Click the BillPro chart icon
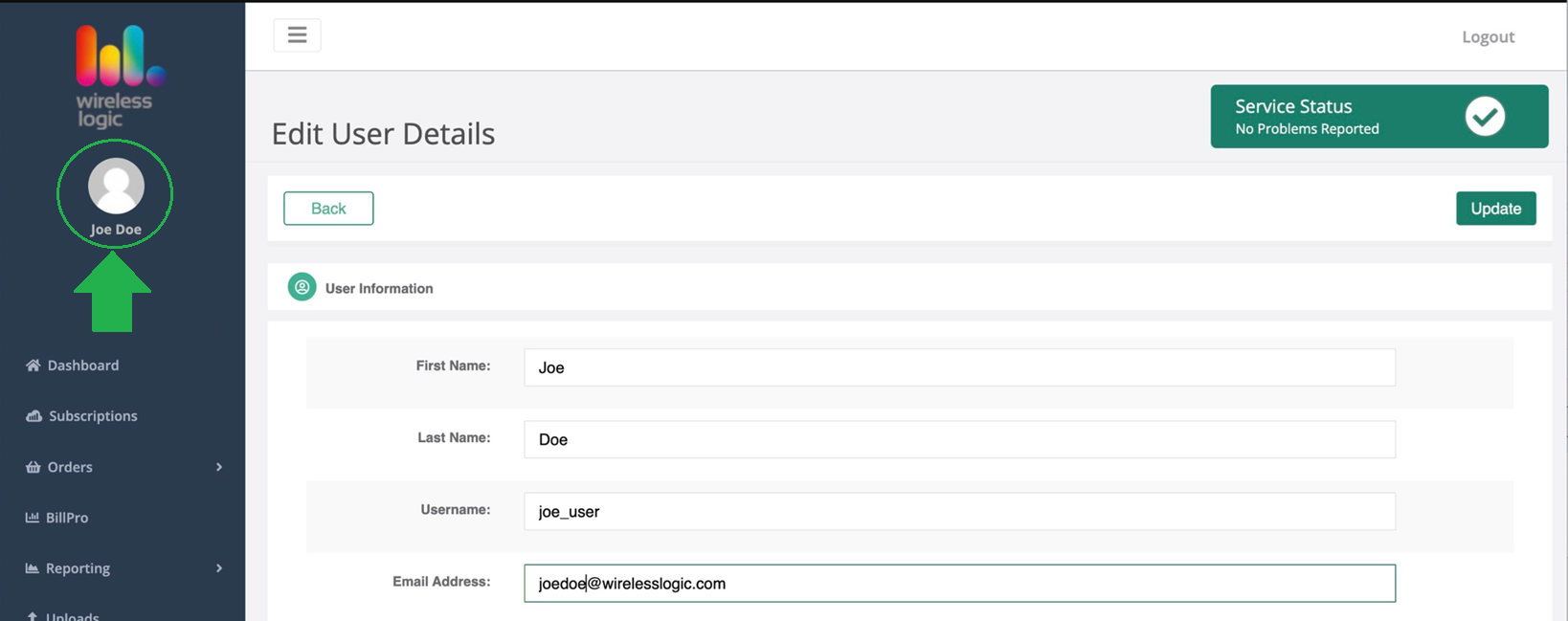The image size is (1568, 621). point(33,518)
